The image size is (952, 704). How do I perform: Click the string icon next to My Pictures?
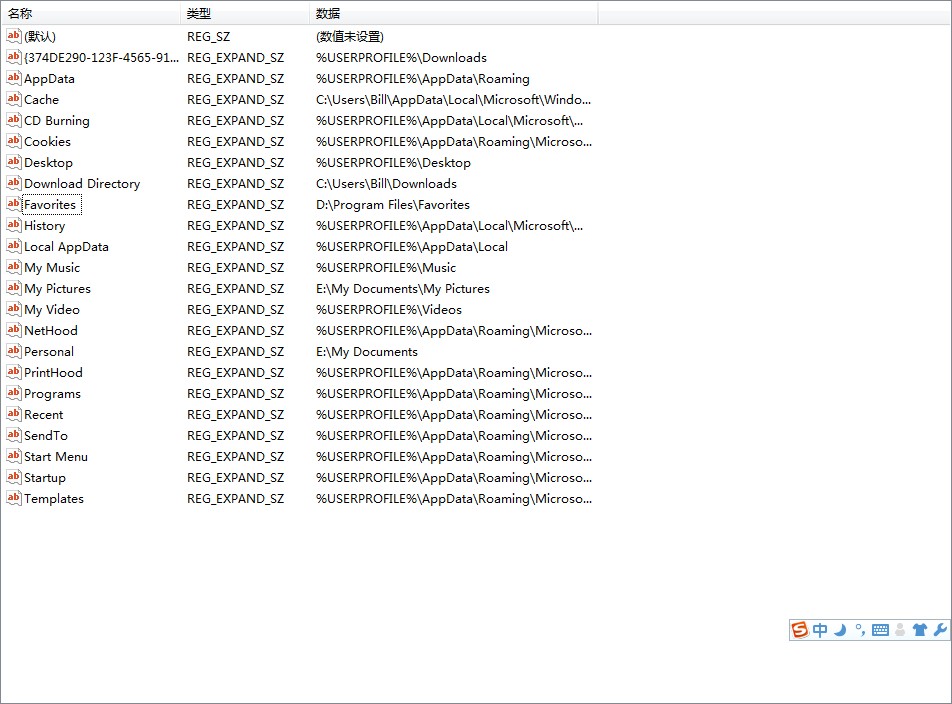point(13,288)
